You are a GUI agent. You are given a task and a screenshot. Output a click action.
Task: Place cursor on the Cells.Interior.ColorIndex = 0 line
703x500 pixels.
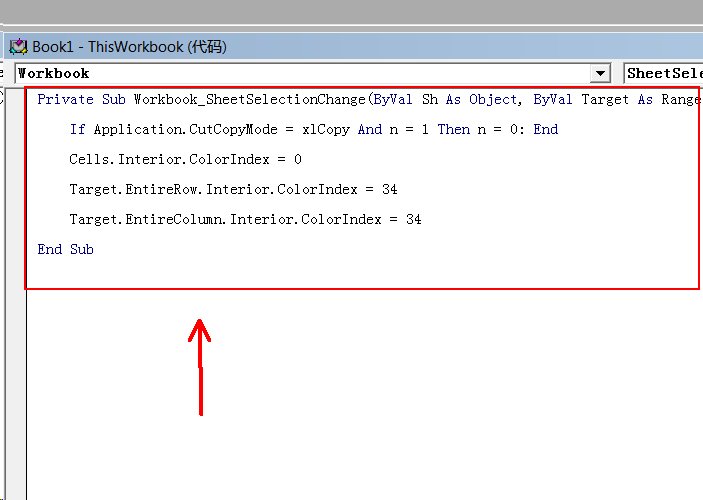click(x=185, y=159)
